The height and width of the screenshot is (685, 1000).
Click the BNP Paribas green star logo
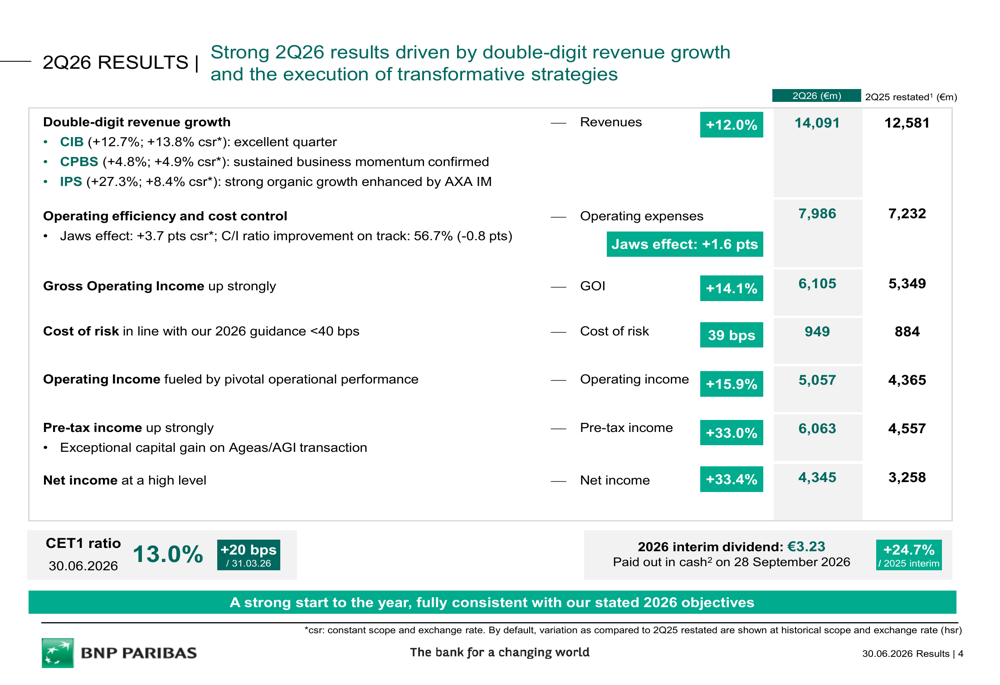point(58,652)
